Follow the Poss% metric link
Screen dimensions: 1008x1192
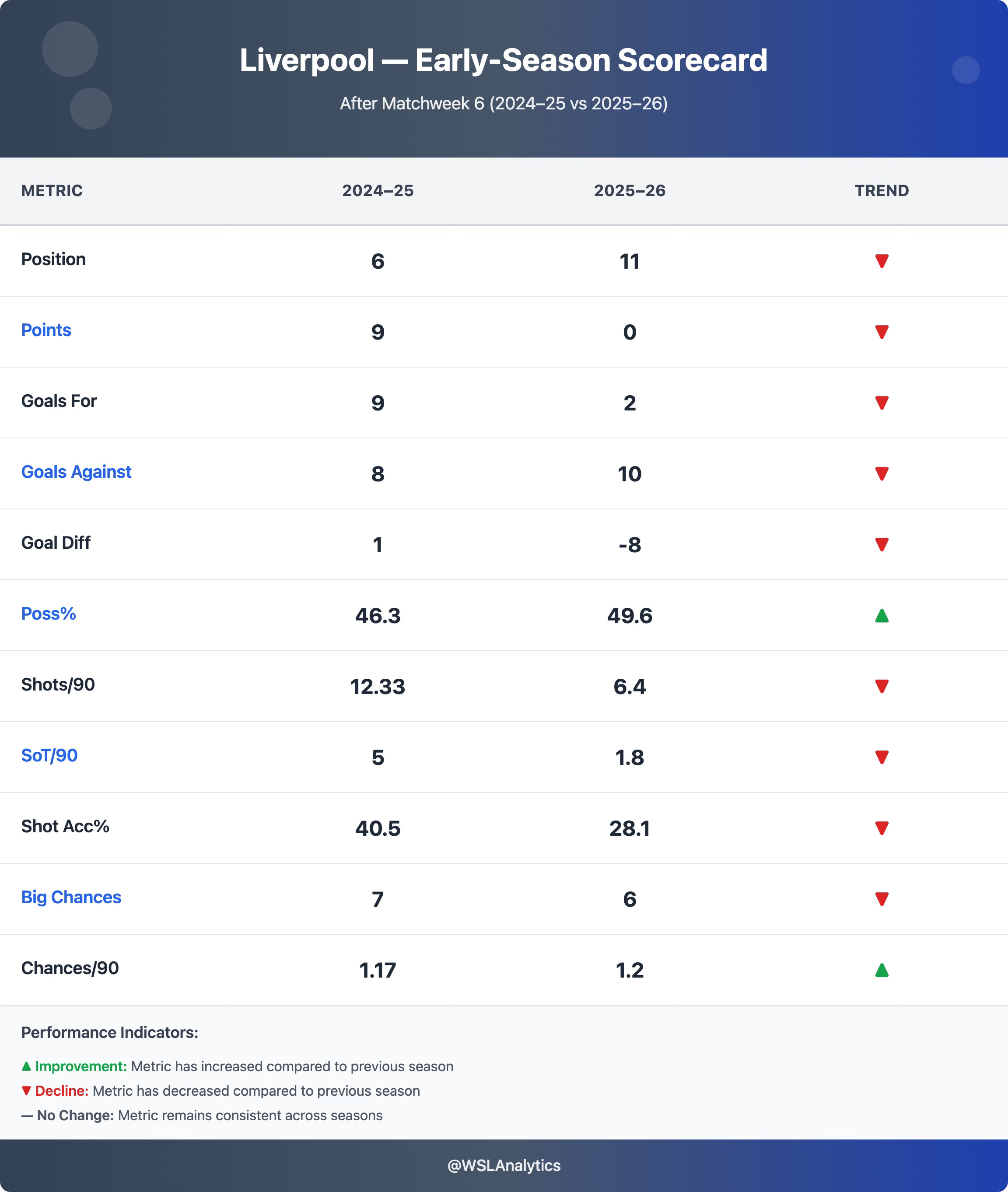[49, 614]
